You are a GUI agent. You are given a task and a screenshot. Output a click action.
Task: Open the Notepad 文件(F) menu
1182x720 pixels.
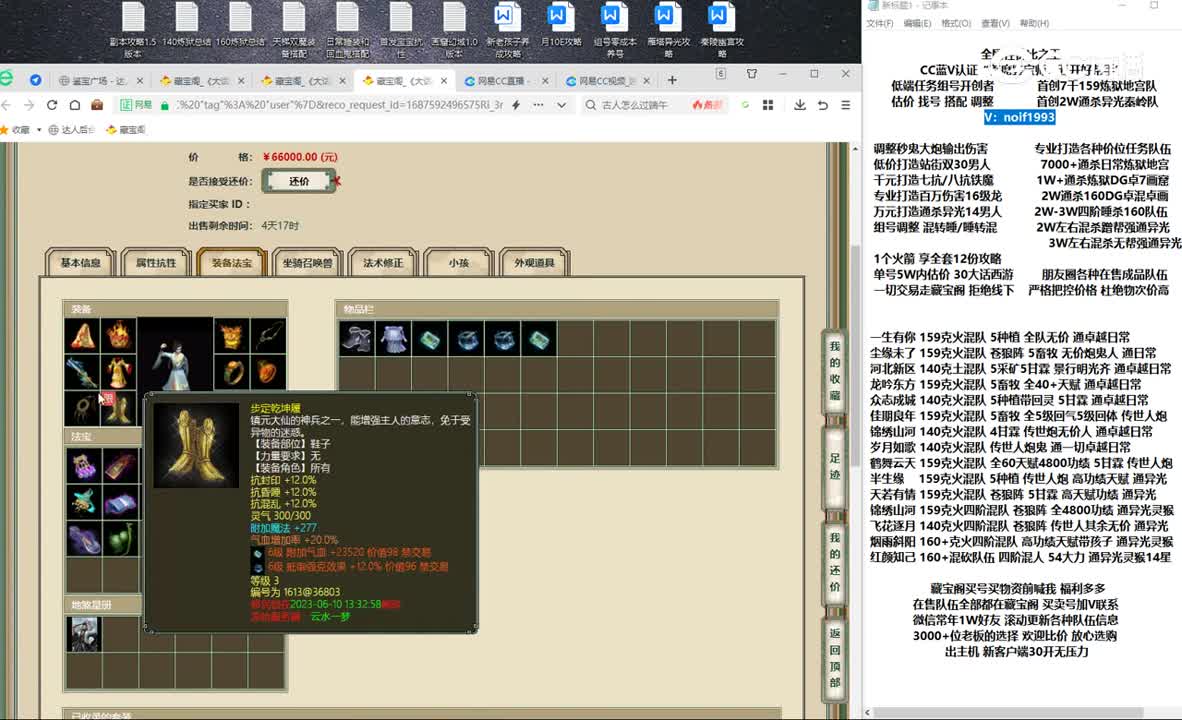point(880,23)
